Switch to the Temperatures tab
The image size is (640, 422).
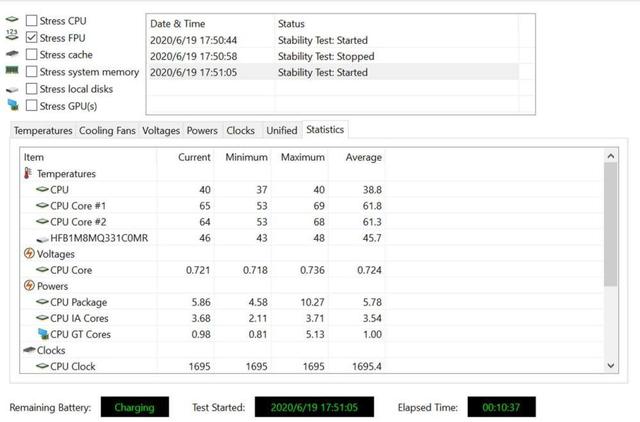43,131
